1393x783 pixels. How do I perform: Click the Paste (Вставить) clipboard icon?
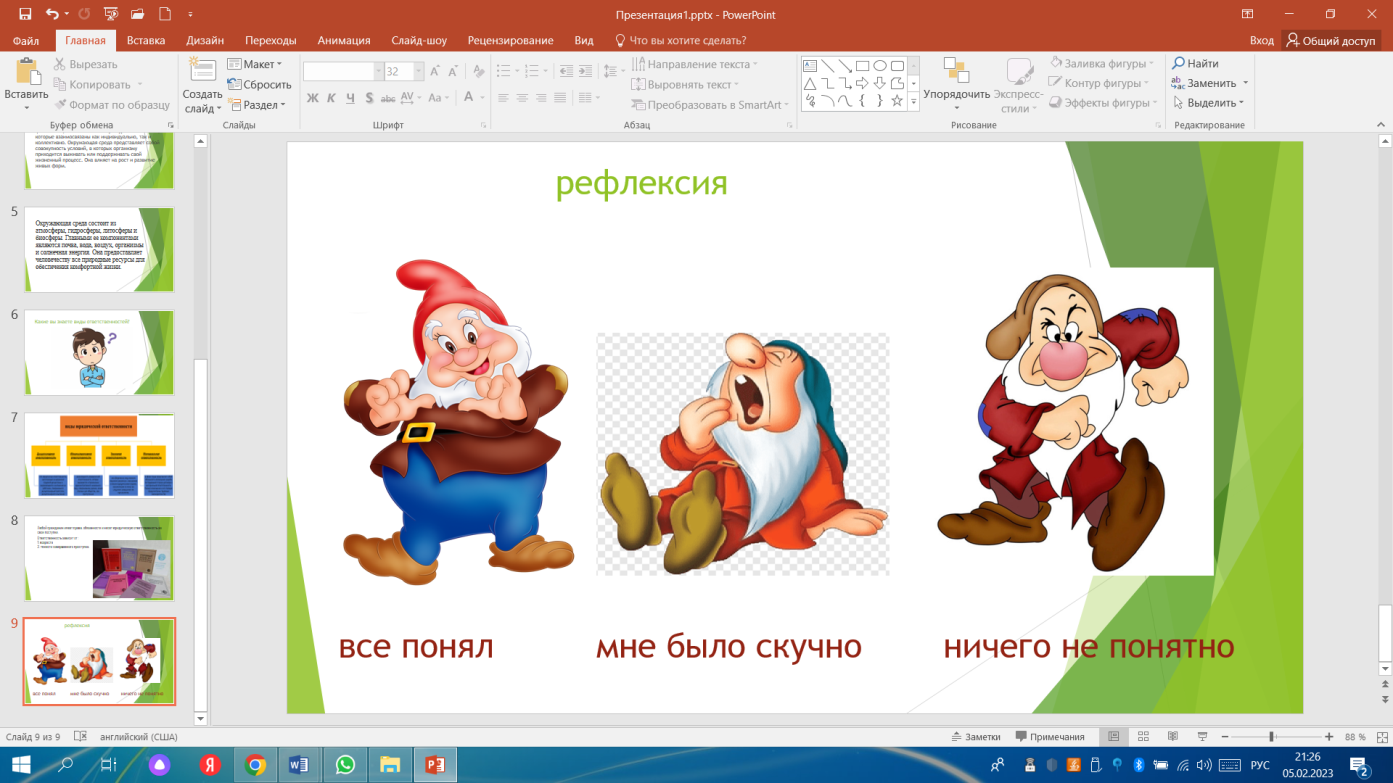[26, 71]
